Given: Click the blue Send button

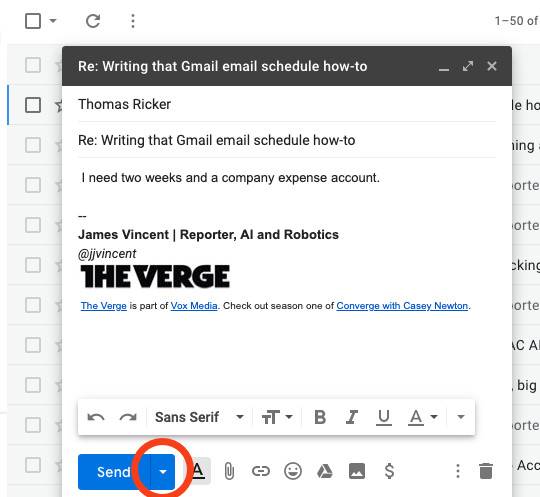Looking at the screenshot, I should 114,472.
